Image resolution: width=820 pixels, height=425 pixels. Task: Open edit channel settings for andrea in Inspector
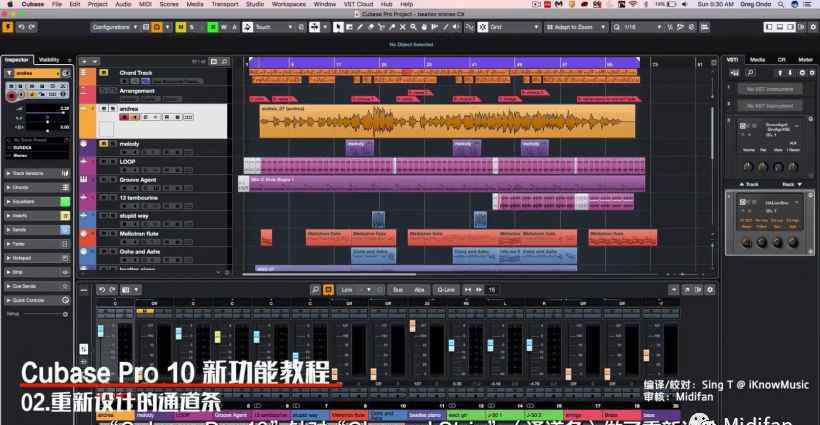click(x=66, y=73)
